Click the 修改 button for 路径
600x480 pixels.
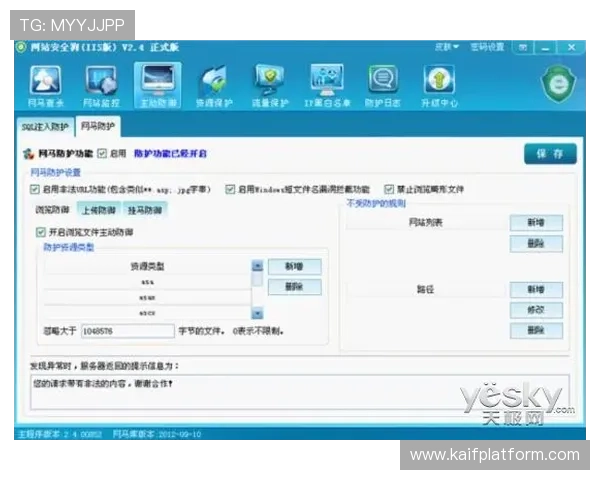[536, 310]
